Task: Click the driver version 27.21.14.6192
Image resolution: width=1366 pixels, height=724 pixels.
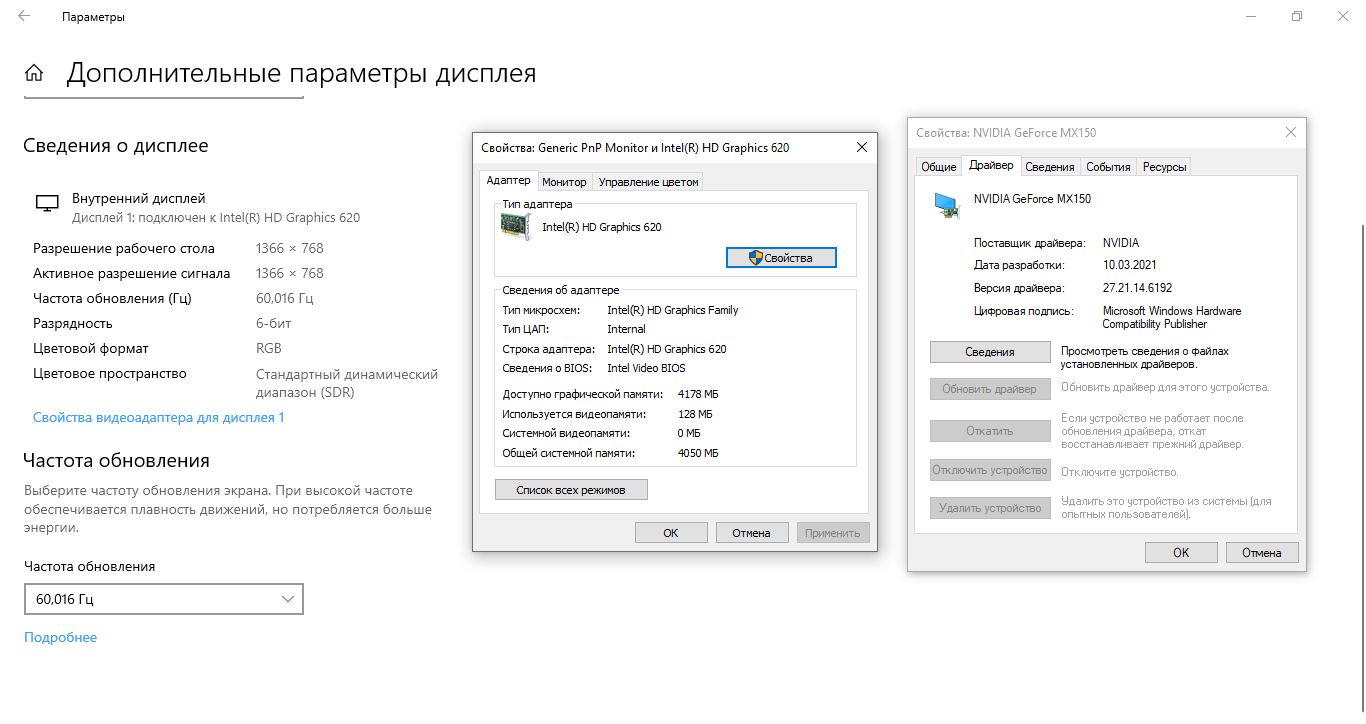Action: [1137, 288]
